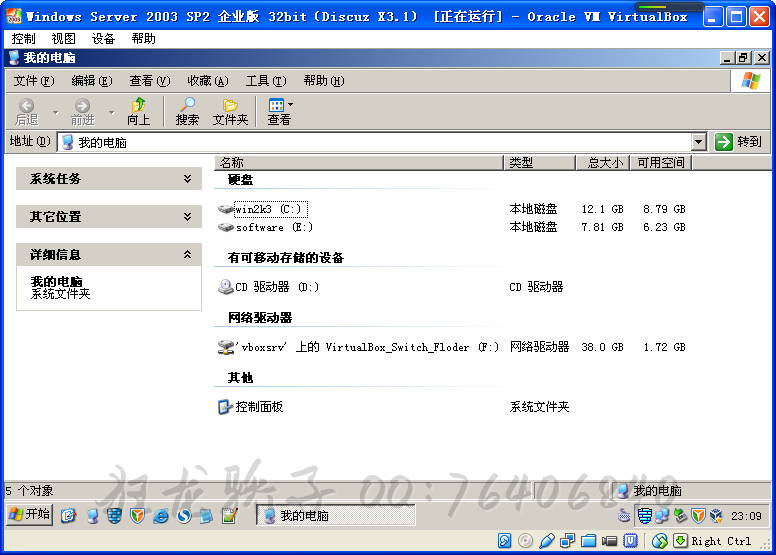
Task: Open the 收藏(A) menu
Action: click(x=208, y=81)
